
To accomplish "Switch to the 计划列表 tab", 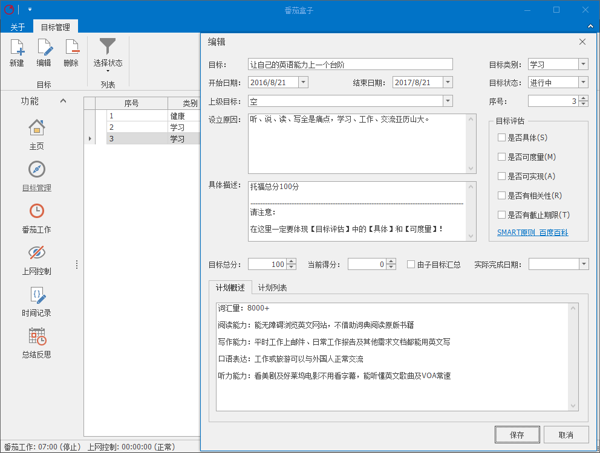I will (x=272, y=288).
